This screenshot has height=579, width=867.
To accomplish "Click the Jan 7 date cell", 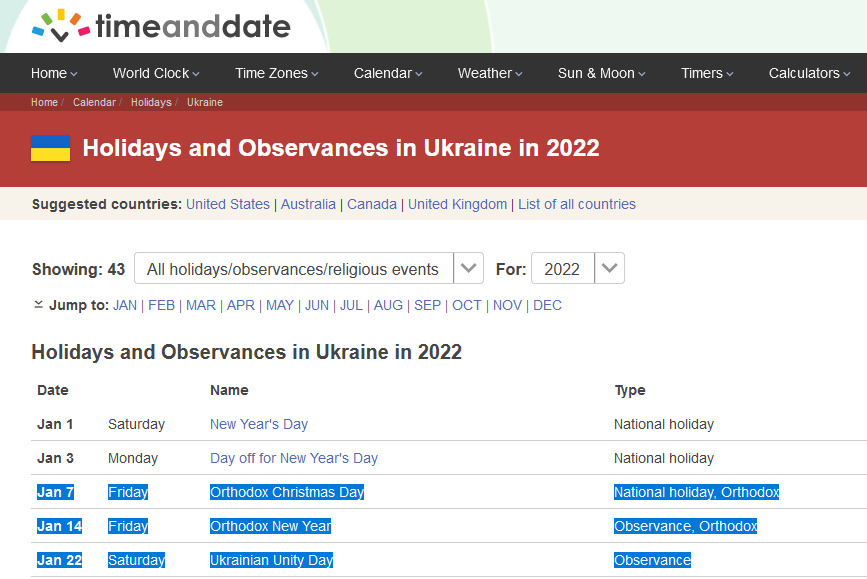I will point(55,492).
